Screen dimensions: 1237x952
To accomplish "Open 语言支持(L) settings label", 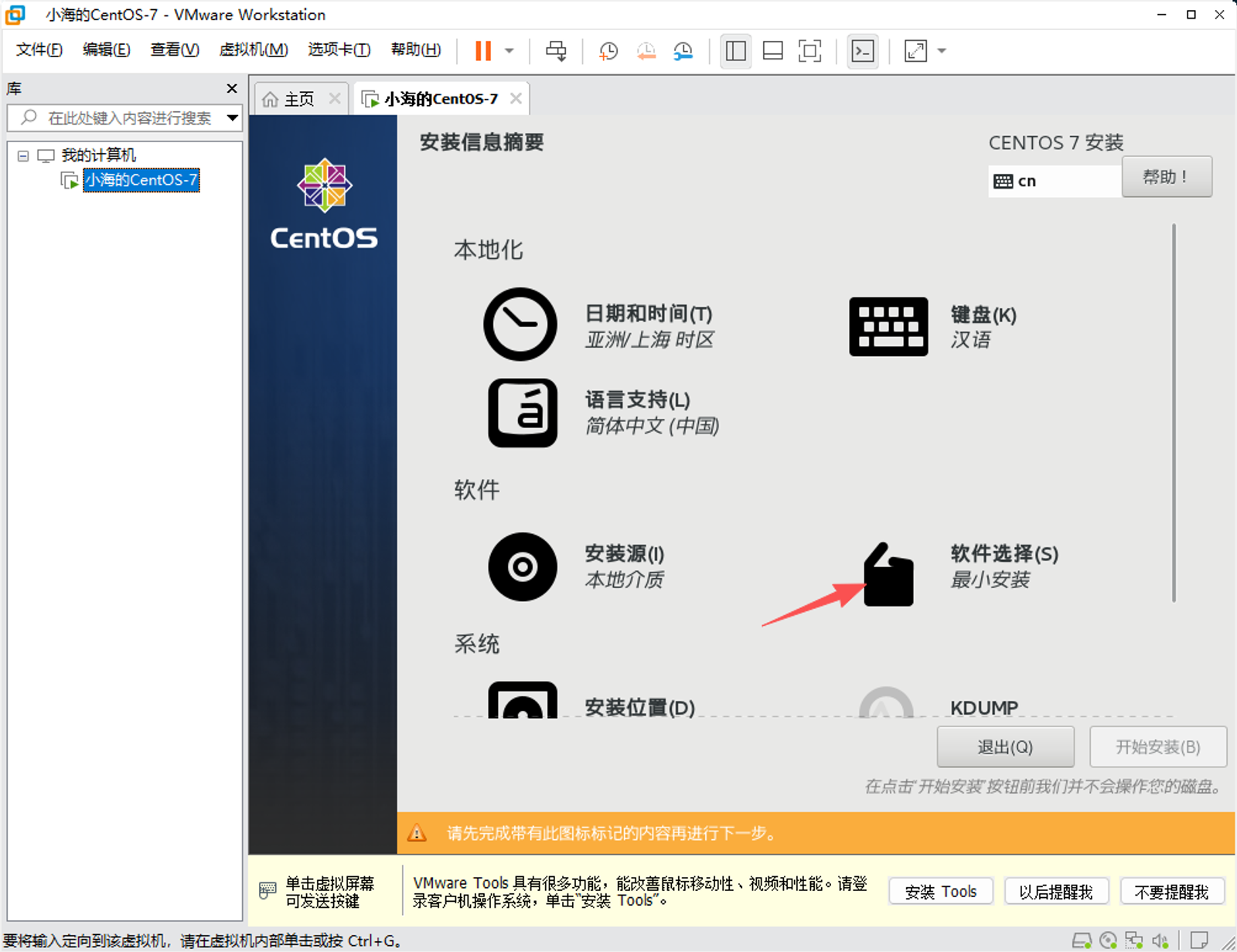I will [638, 399].
